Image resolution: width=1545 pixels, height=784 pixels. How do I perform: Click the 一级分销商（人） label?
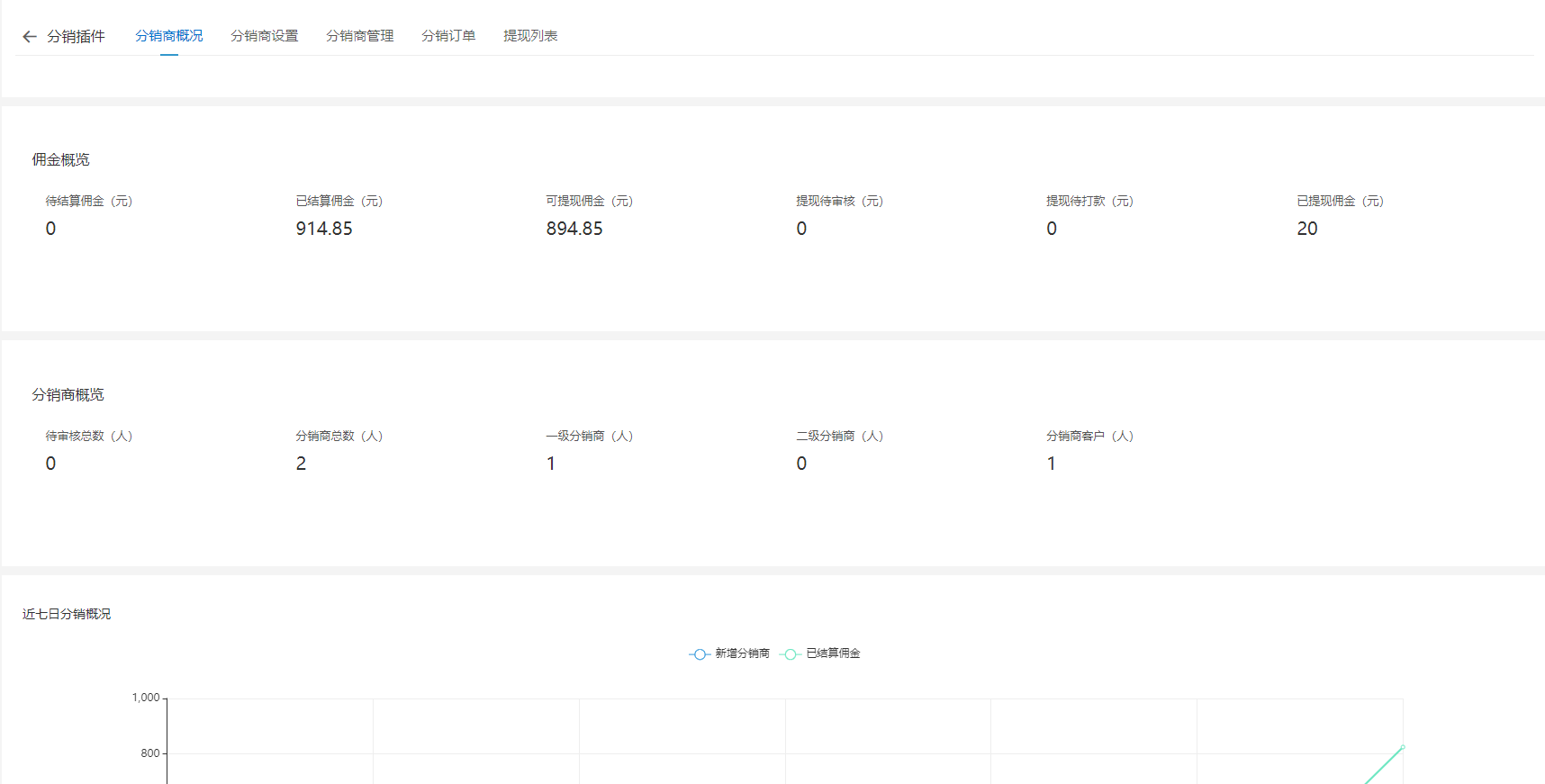tap(590, 436)
